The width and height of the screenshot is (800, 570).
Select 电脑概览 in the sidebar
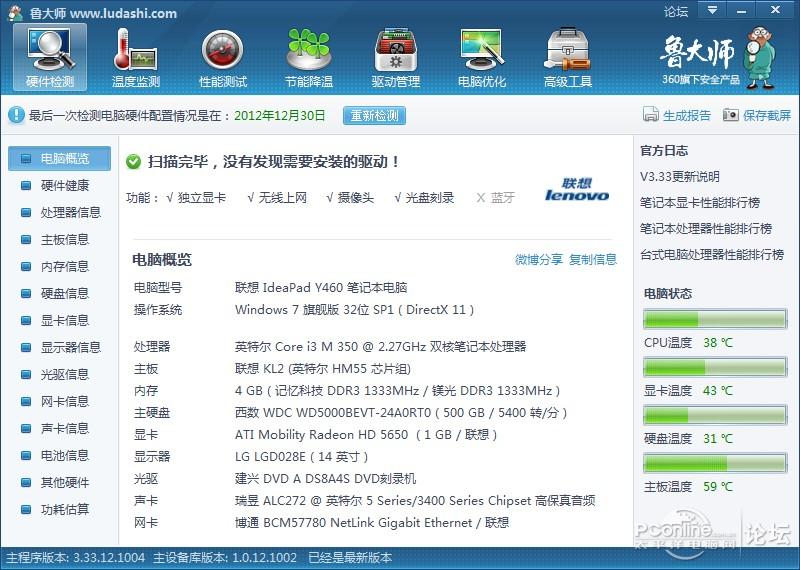[59, 159]
